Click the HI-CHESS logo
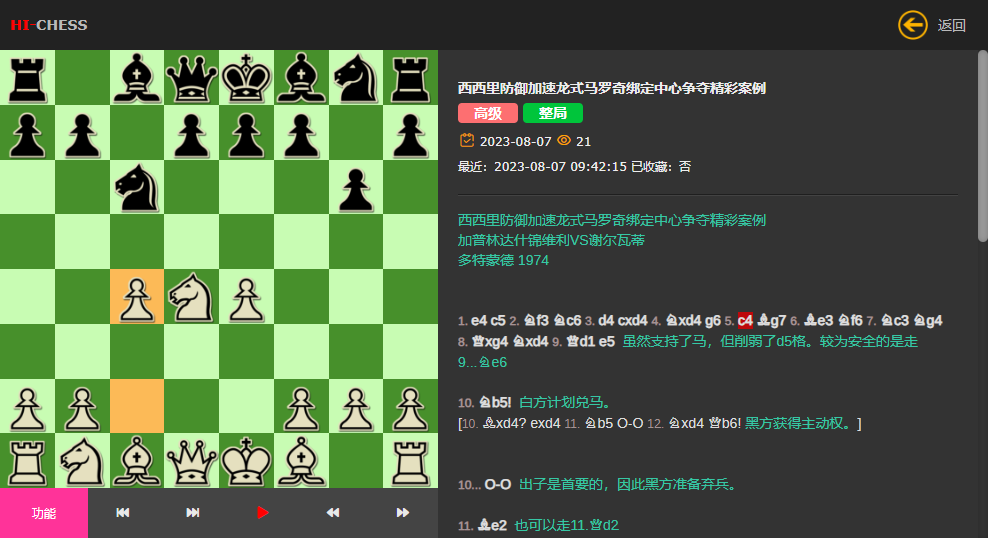Screen dimensions: 988x538 pos(49,25)
